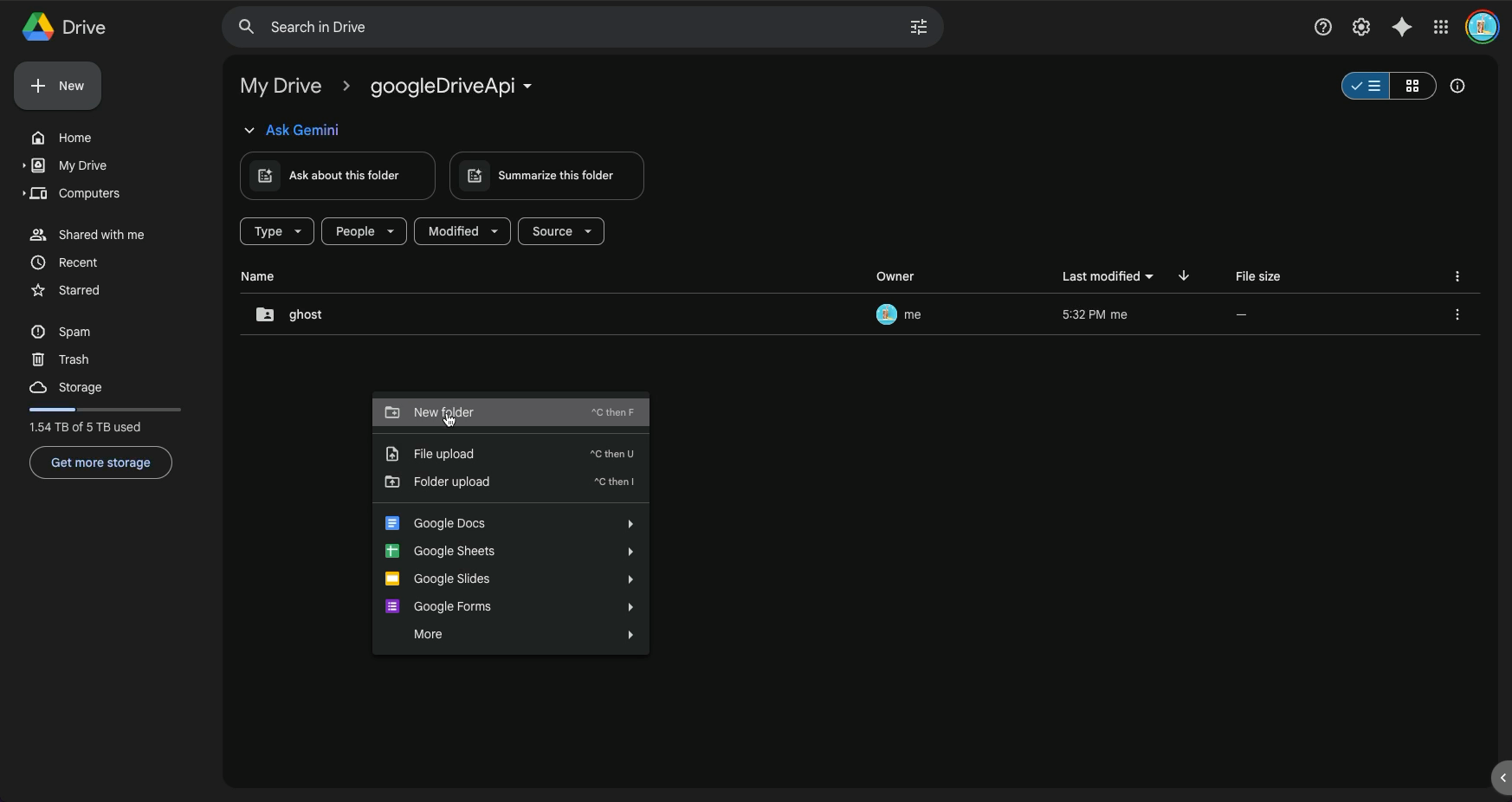Focus the Search in Drive field
This screenshot has width=1512, height=802.
pos(583,27)
